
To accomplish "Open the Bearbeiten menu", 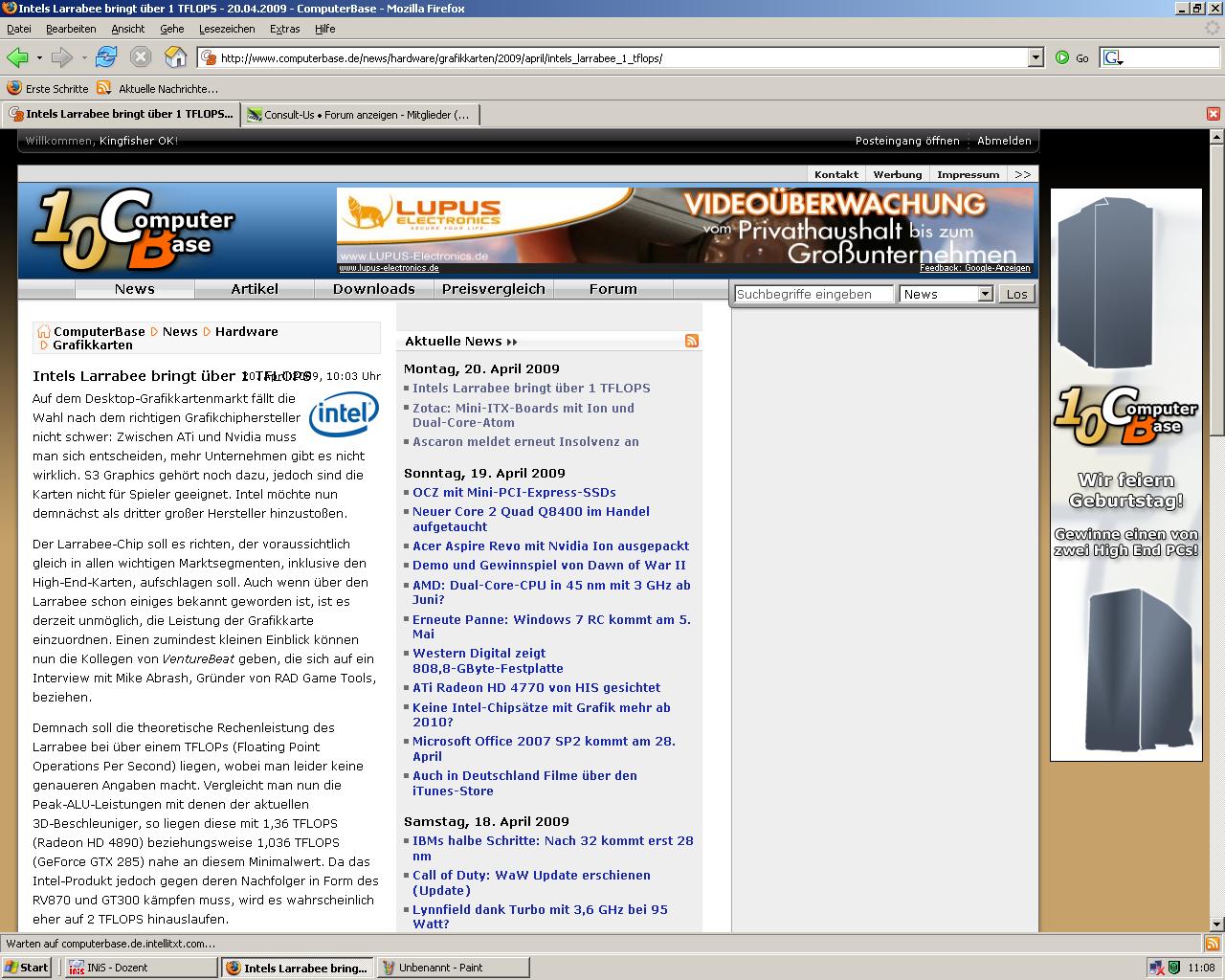I will coord(71,29).
